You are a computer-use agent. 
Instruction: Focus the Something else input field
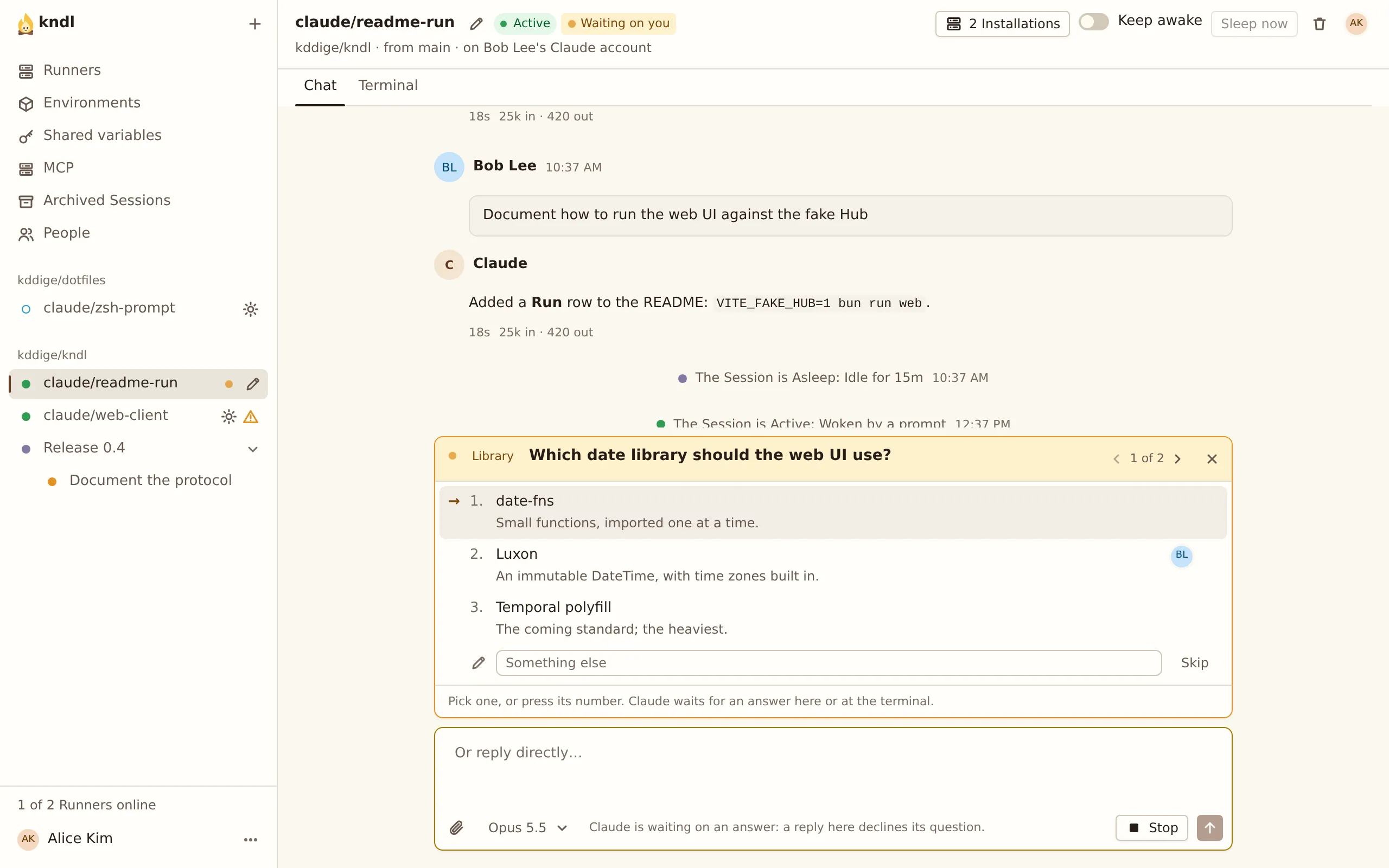829,662
